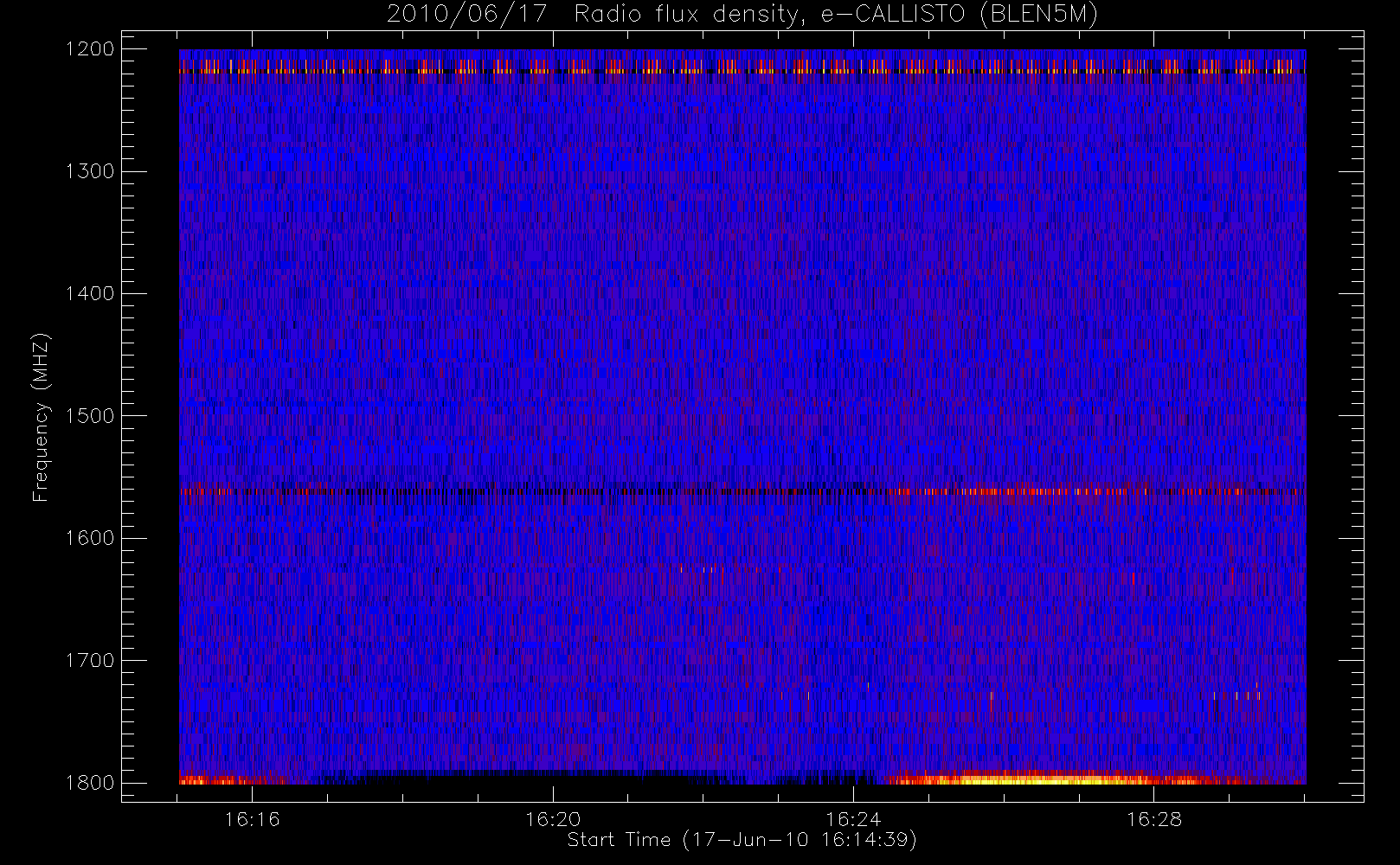
Task: Click the red interference line near 1560 MHz
Action: tap(742, 491)
